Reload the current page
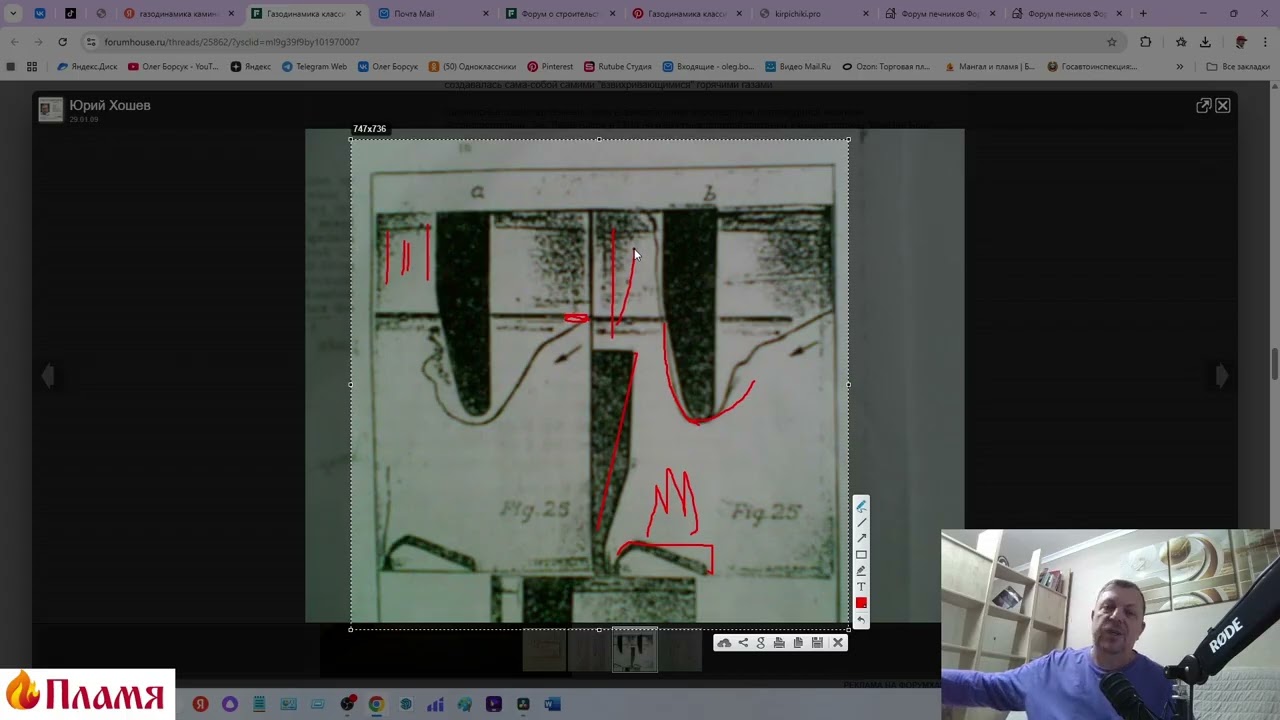1280x720 pixels. [62, 42]
